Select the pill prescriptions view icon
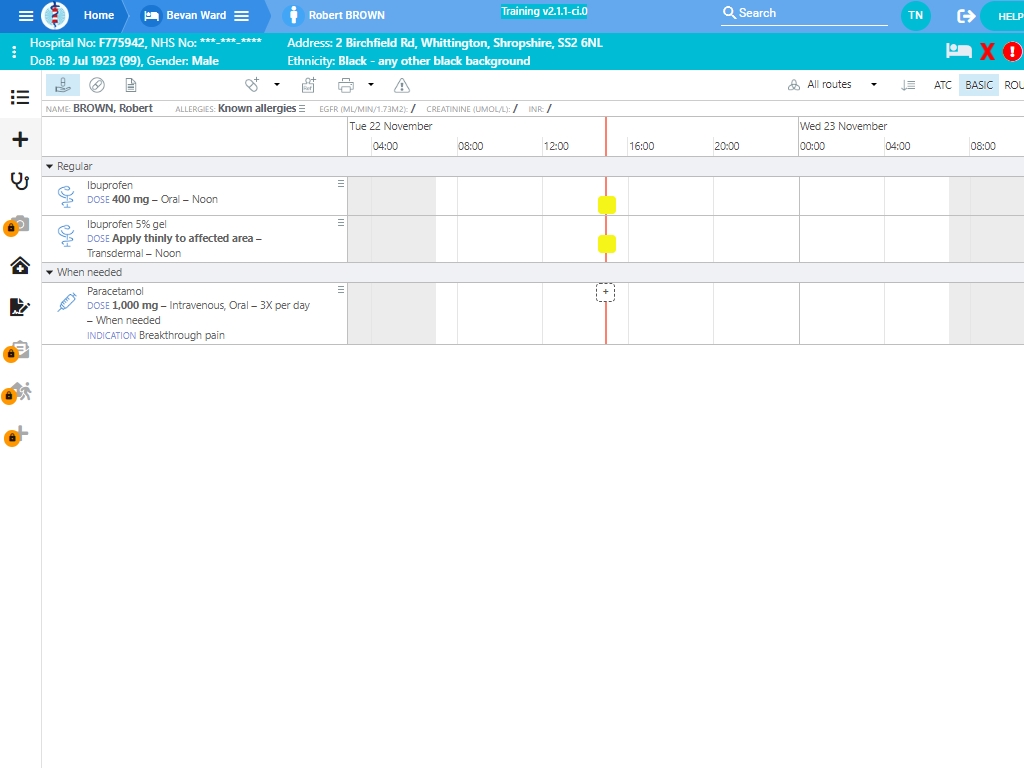Viewport: 1024px width, 768px height. 97,85
